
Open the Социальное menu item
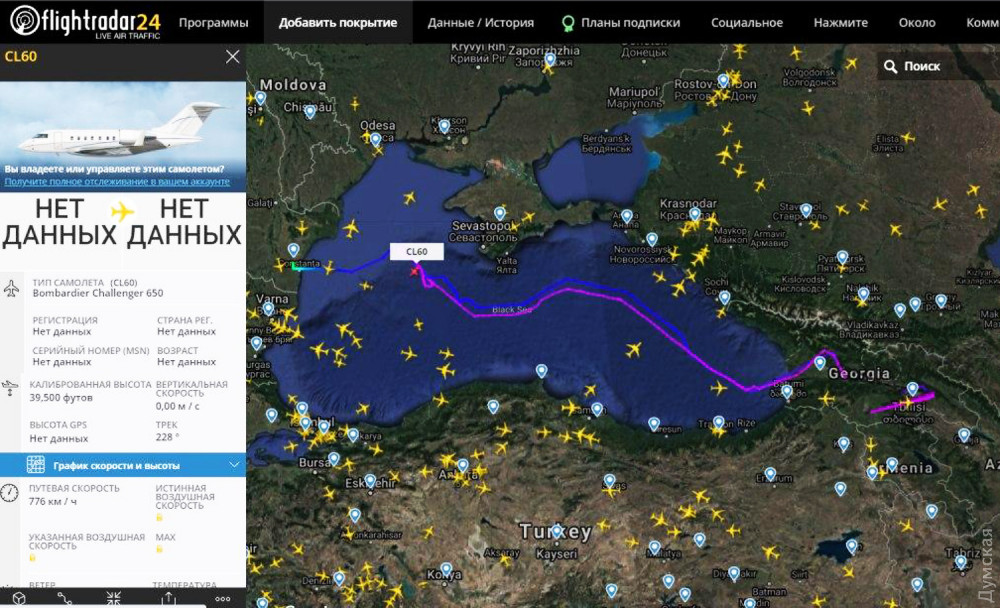[747, 22]
